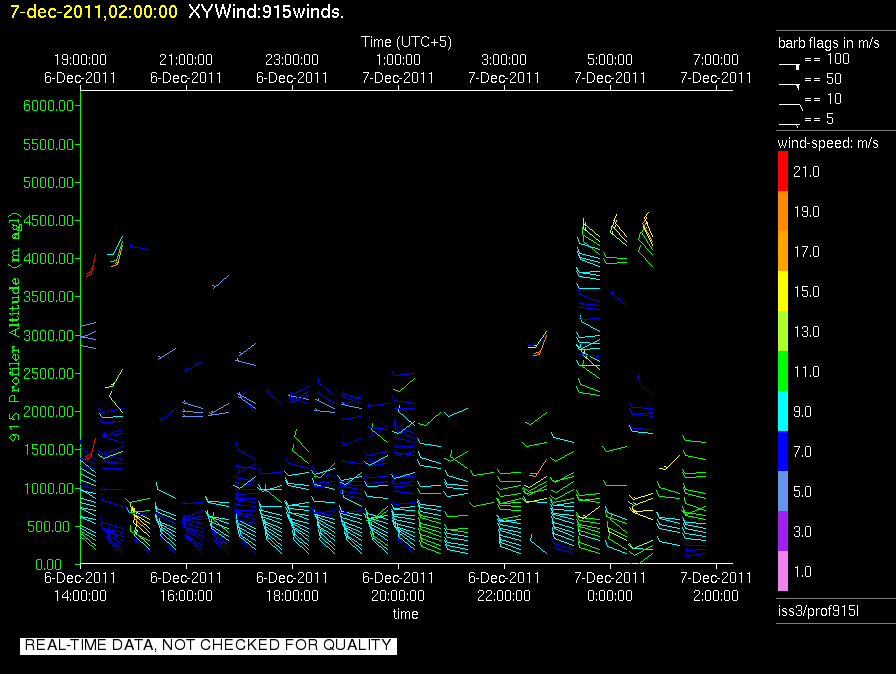Click the '6-Dec-2011 22:00:00' bottom axis tick
Screen dimensions: 896x674
coord(504,587)
